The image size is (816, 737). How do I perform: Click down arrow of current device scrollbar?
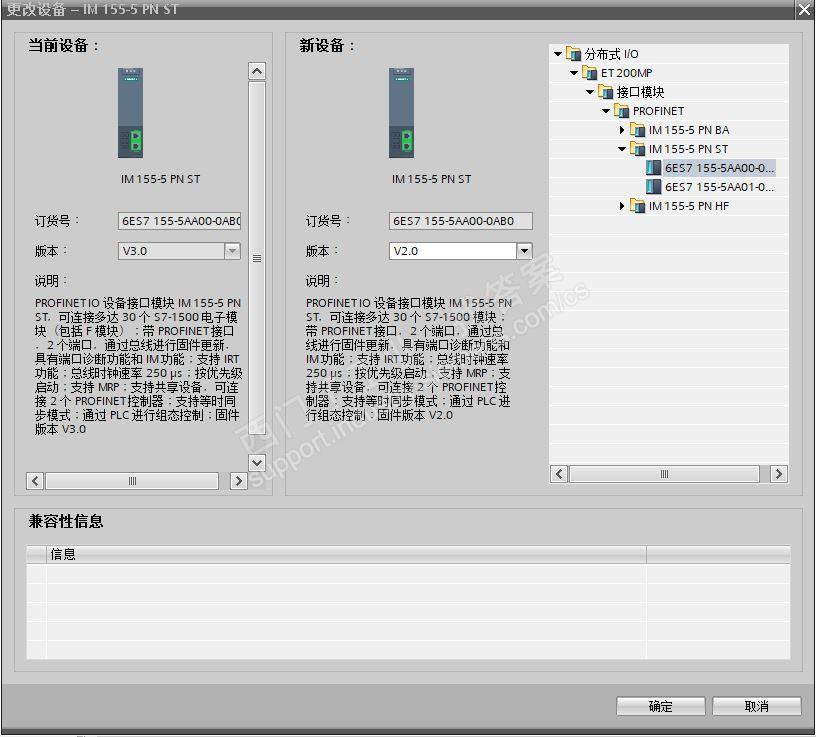[257, 462]
